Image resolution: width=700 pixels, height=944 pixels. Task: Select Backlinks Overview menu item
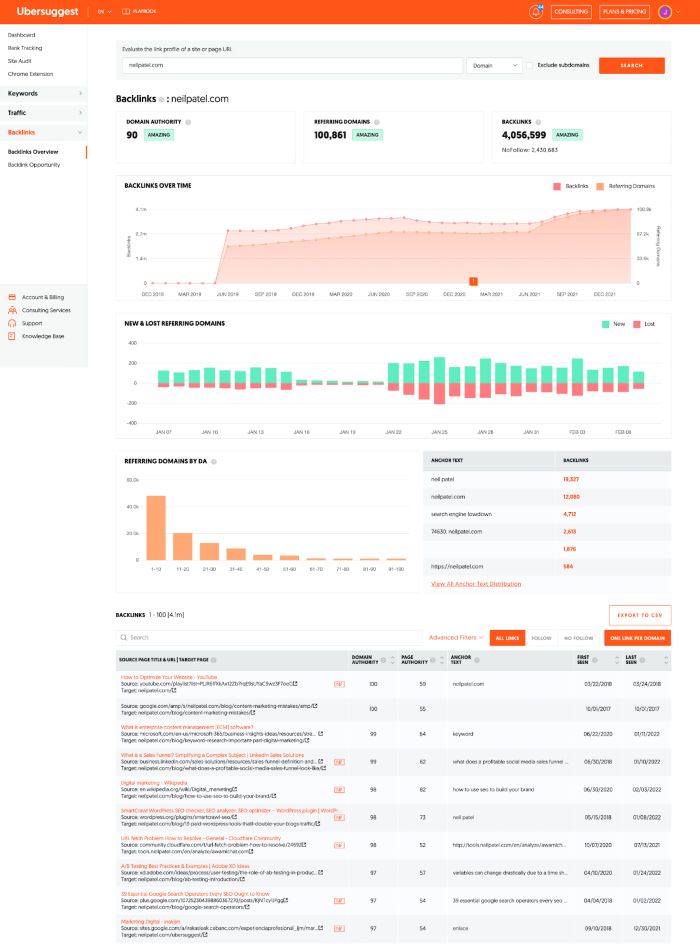(x=33, y=152)
